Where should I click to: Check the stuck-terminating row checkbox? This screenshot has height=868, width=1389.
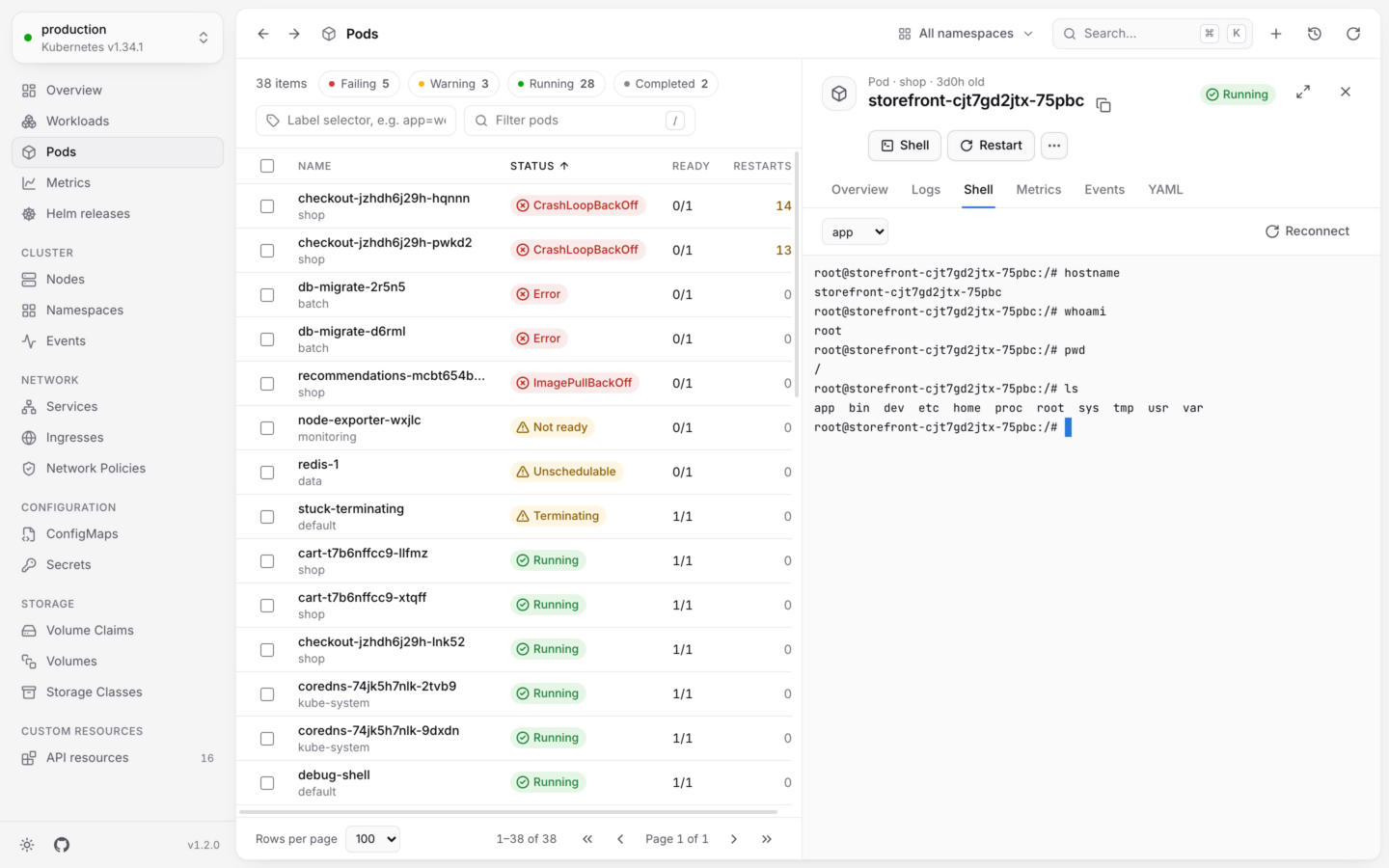[267, 517]
